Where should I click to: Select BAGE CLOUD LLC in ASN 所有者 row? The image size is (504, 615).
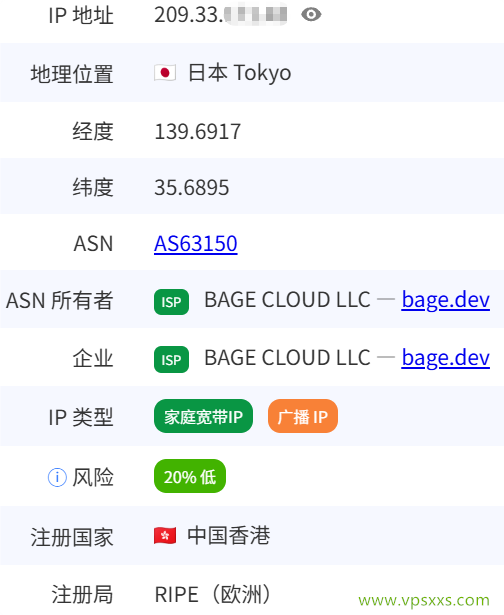[x=287, y=300]
